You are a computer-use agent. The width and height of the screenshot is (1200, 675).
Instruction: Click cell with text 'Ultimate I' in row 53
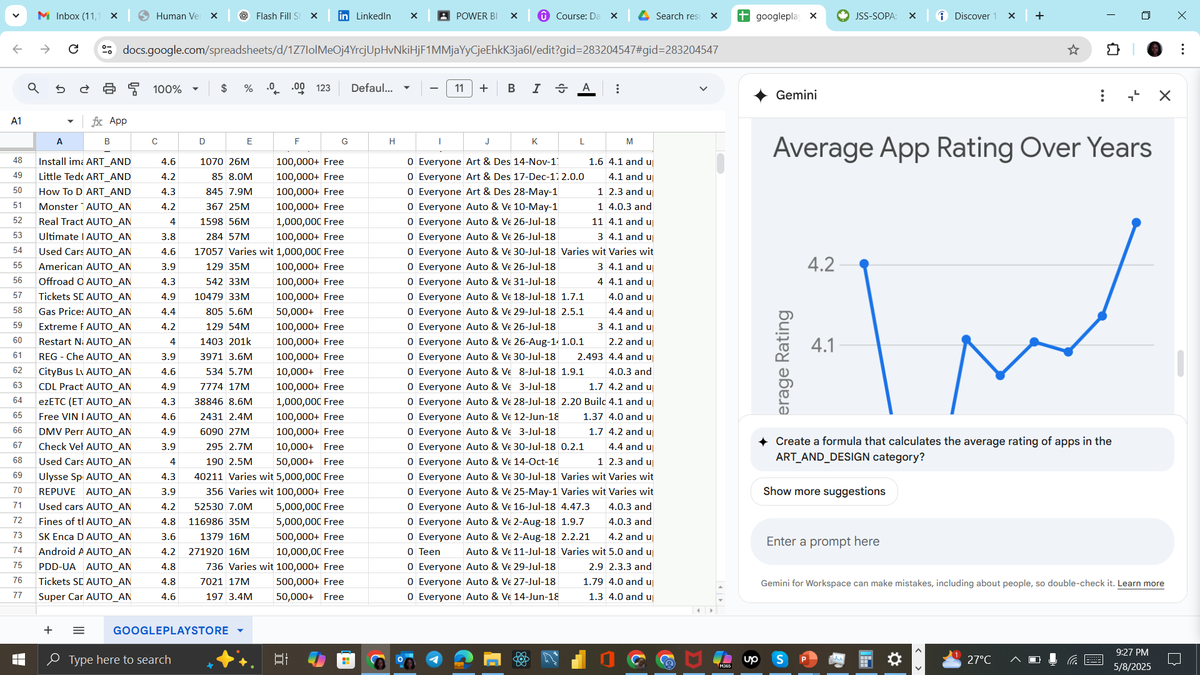click(60, 236)
